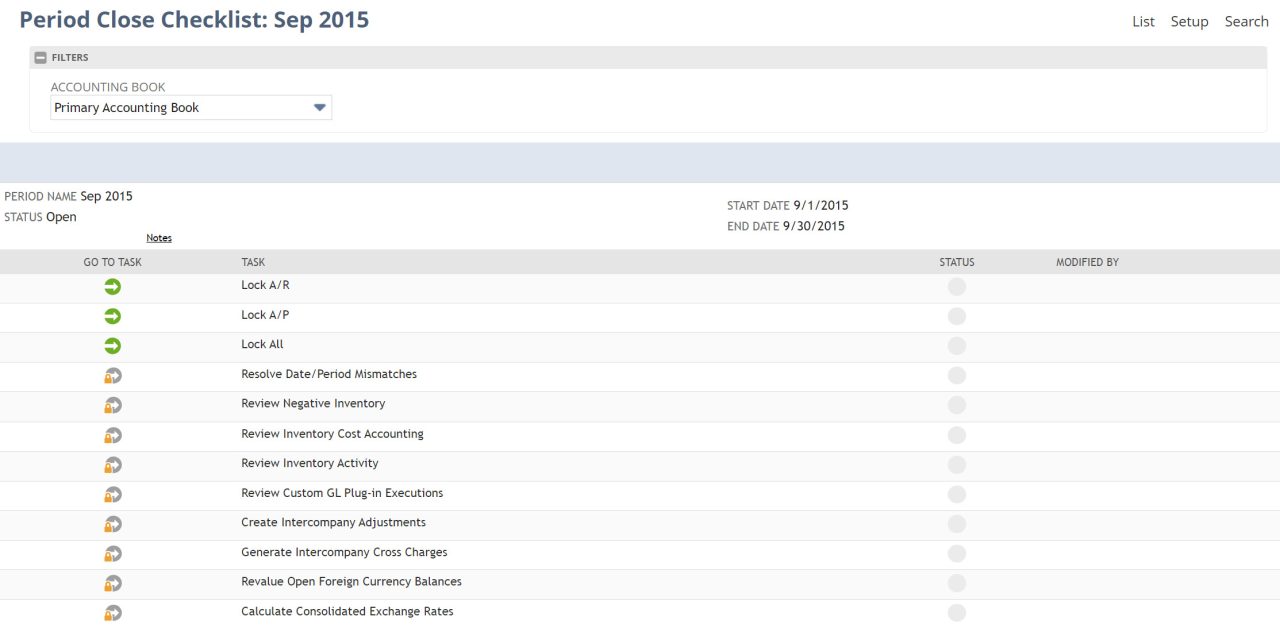
Task: Click the padlock icon for Review Negative Inventory
Action: 112,404
